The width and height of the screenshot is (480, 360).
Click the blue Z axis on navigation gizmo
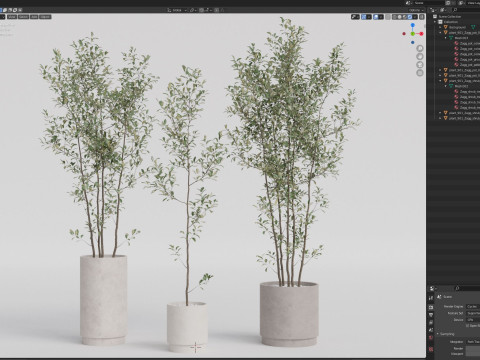413,25
